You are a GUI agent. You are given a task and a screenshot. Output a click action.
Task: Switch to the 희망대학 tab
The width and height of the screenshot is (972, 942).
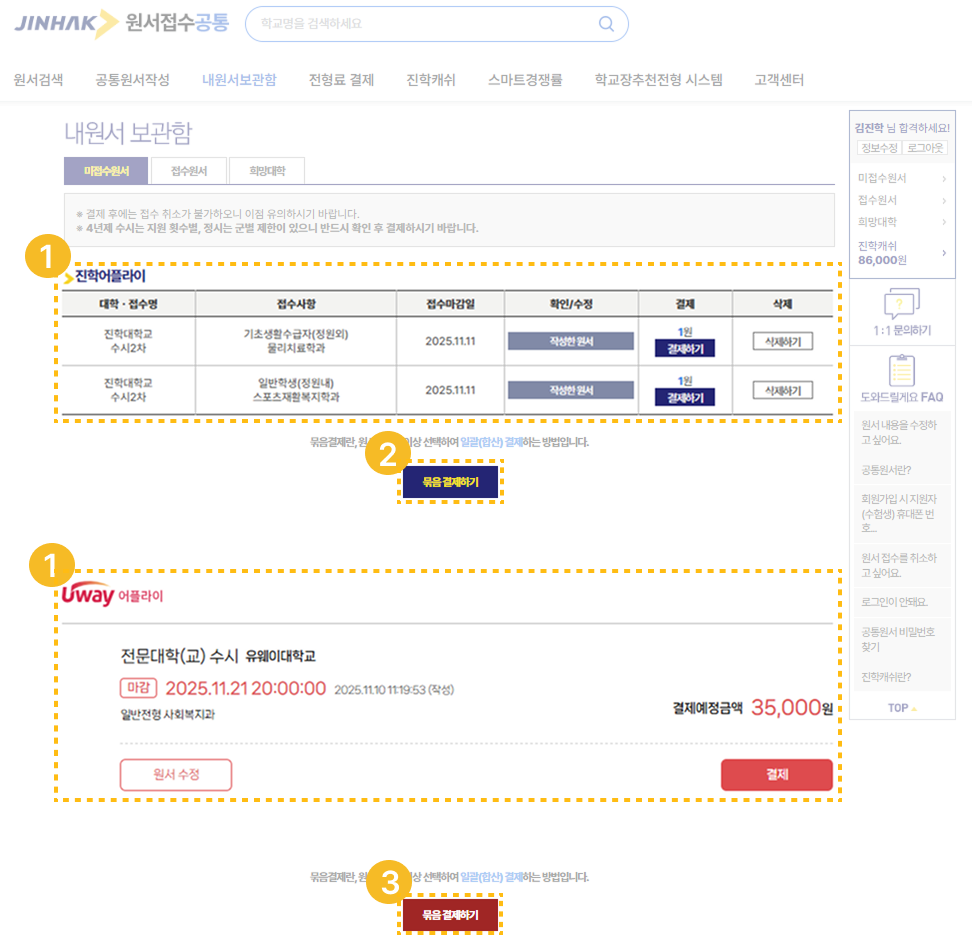tap(265, 171)
